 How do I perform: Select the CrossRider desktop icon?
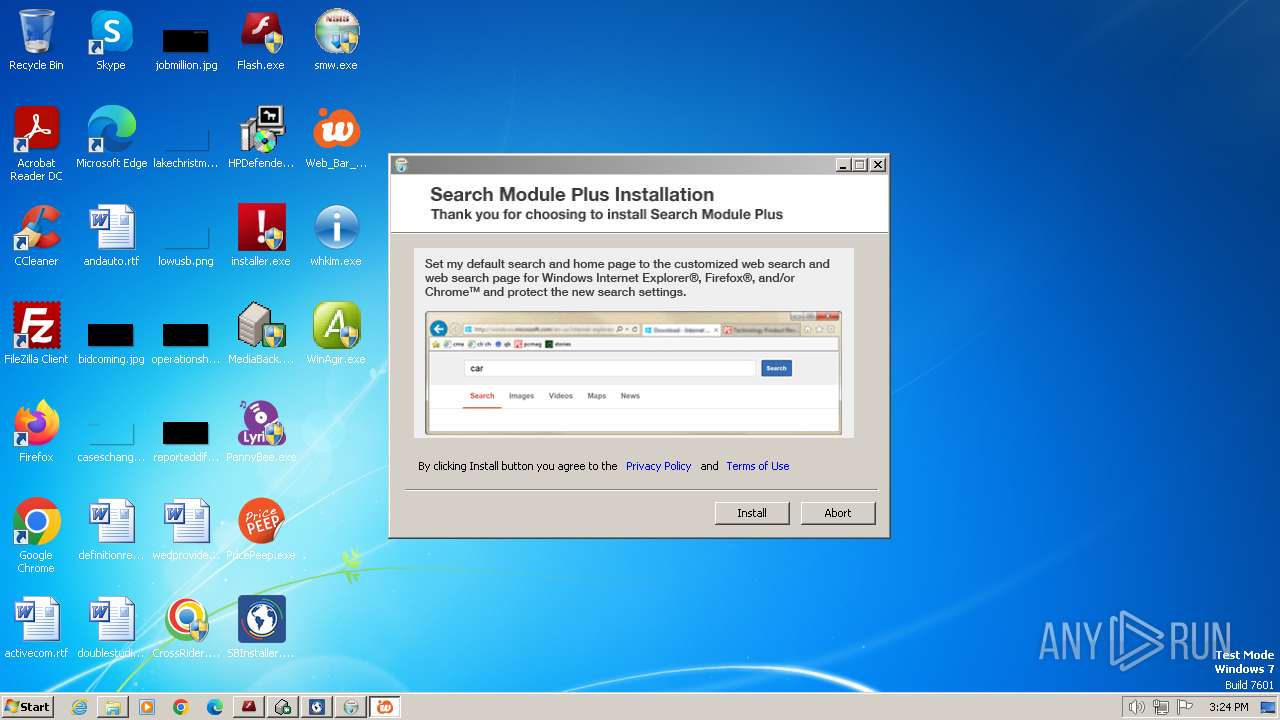186,628
